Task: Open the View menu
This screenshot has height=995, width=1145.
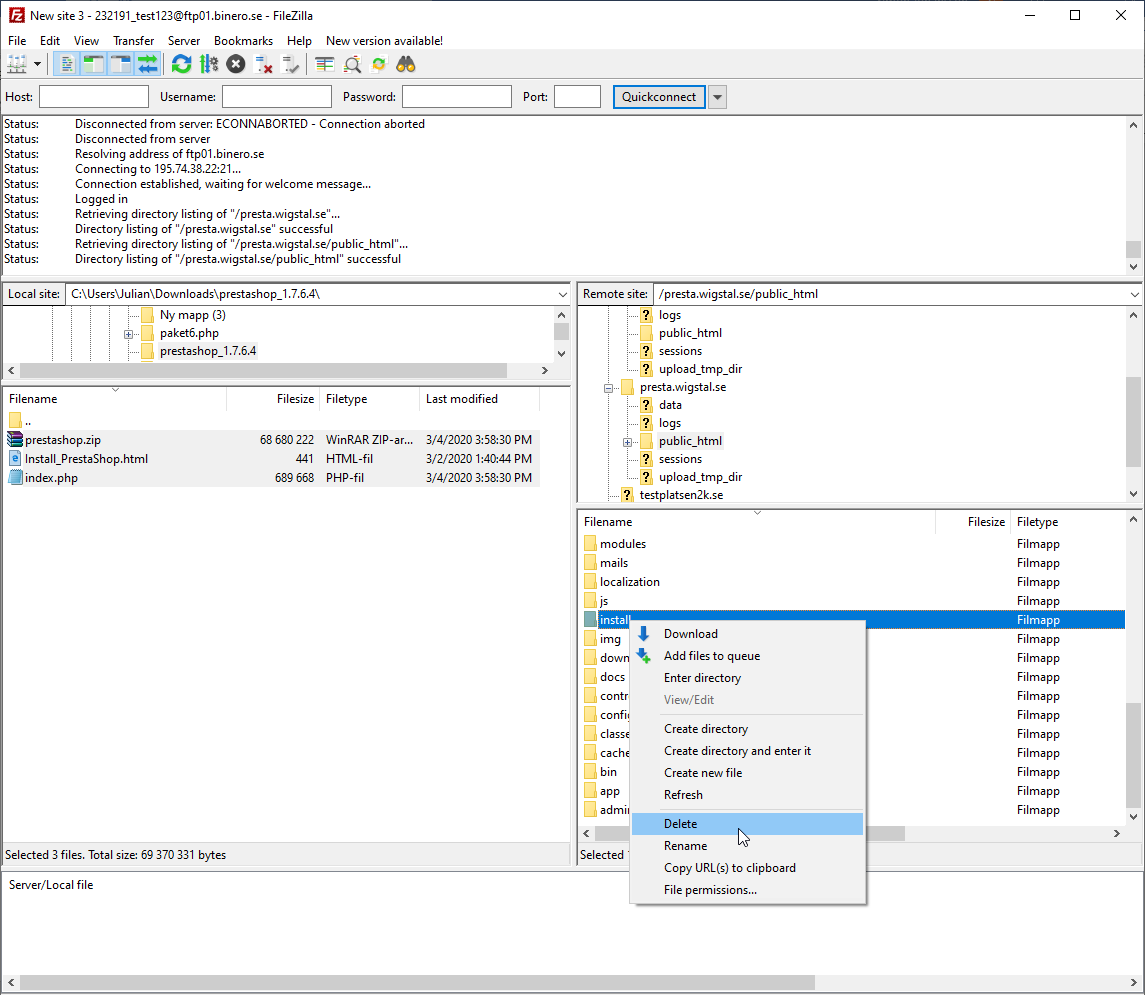Action: pos(86,41)
